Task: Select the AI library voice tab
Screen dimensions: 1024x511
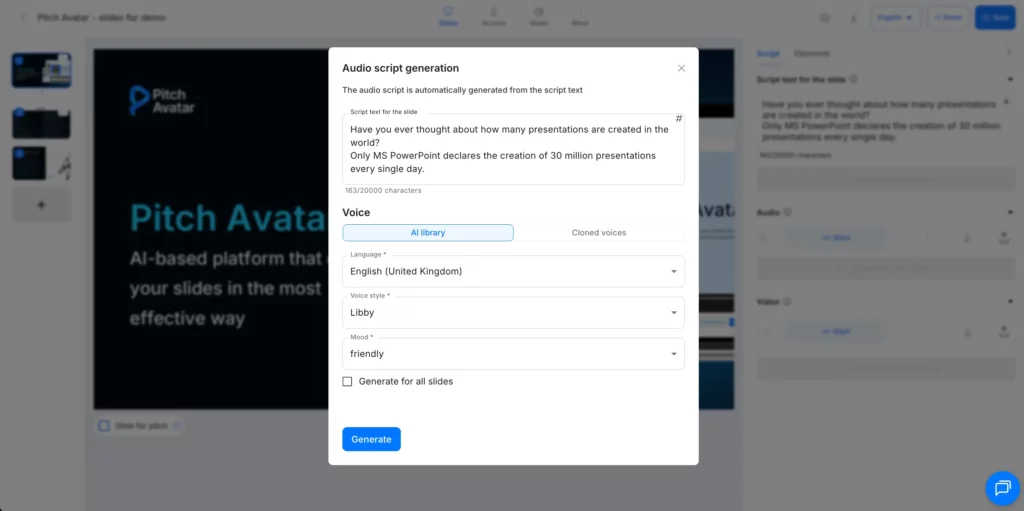Action: point(428,233)
